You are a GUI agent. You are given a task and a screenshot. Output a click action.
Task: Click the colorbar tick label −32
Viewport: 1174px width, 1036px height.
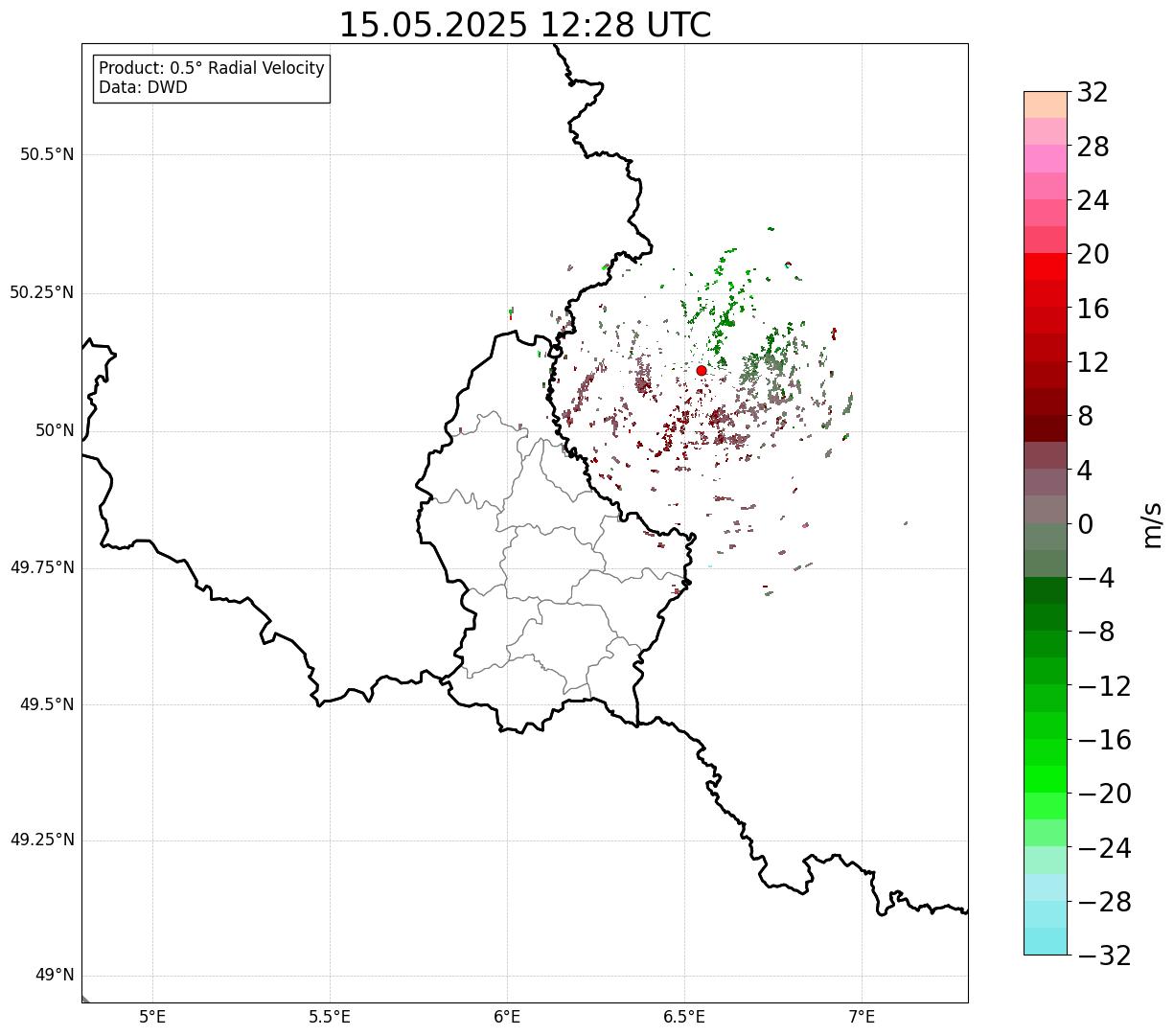(x=1104, y=955)
